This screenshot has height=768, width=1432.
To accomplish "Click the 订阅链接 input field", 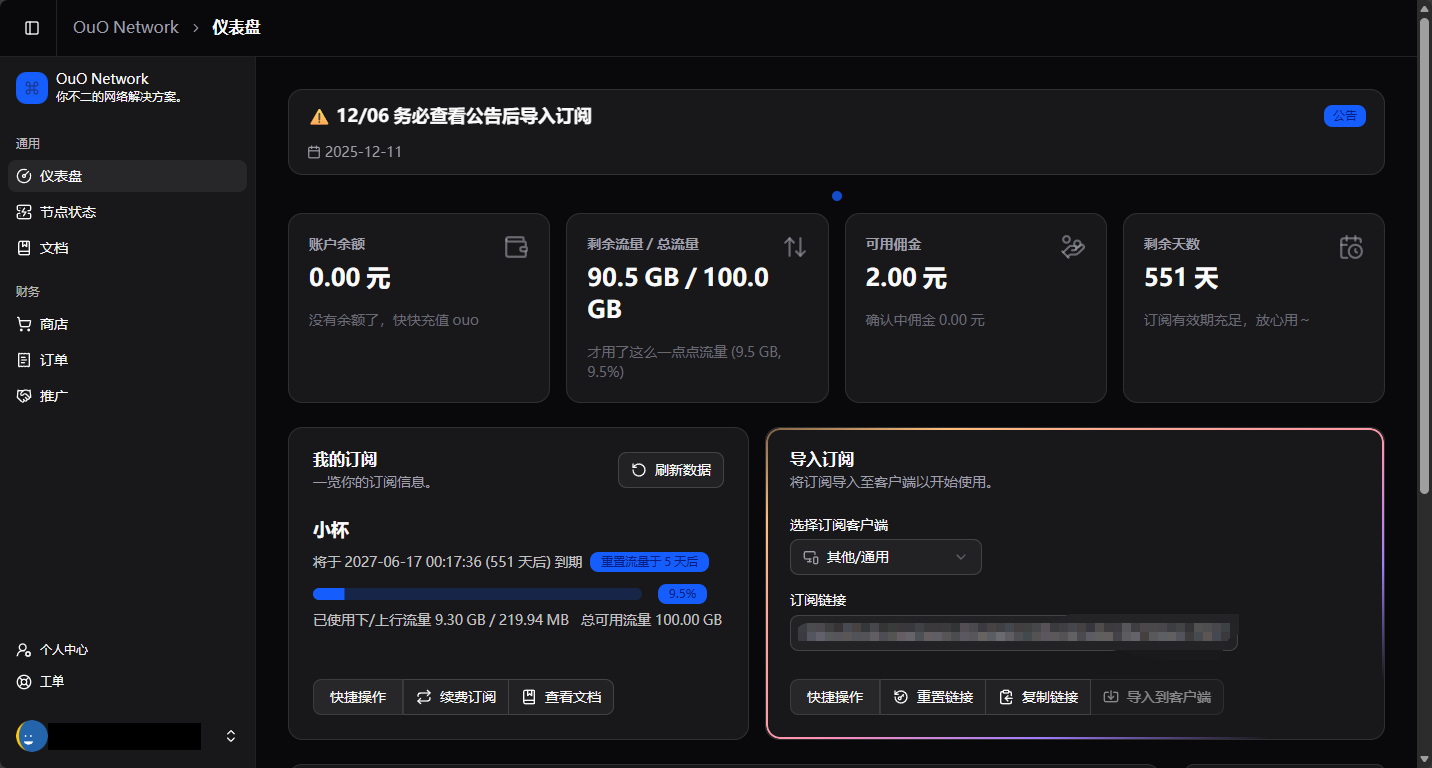I will click(1013, 633).
